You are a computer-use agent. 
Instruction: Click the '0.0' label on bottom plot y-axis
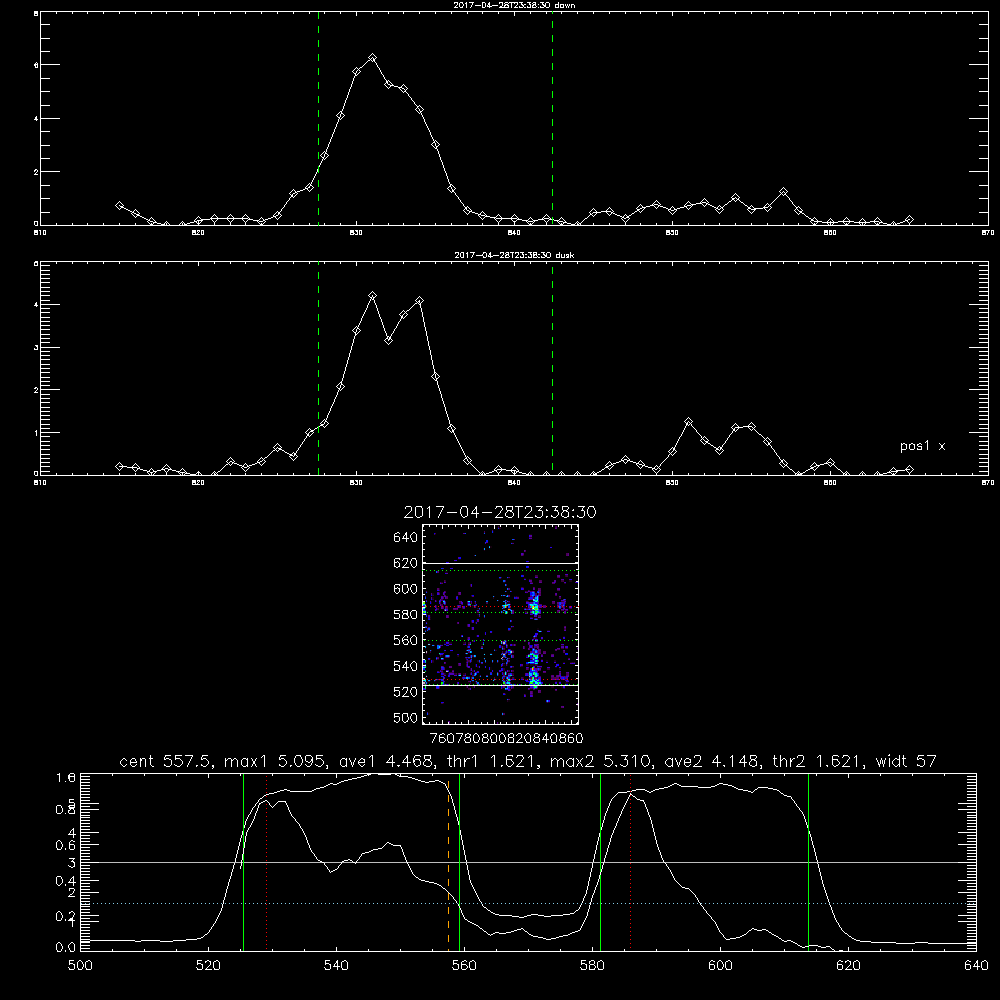(66, 947)
